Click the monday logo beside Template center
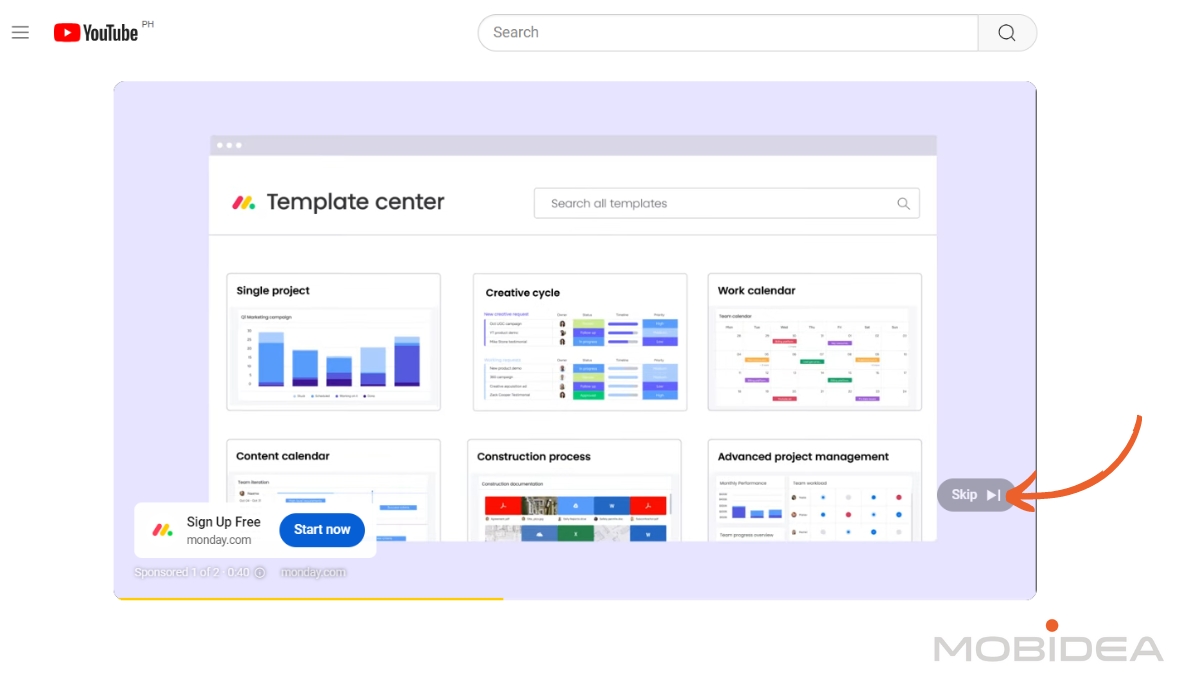The height and width of the screenshot is (700, 1200). (x=244, y=203)
